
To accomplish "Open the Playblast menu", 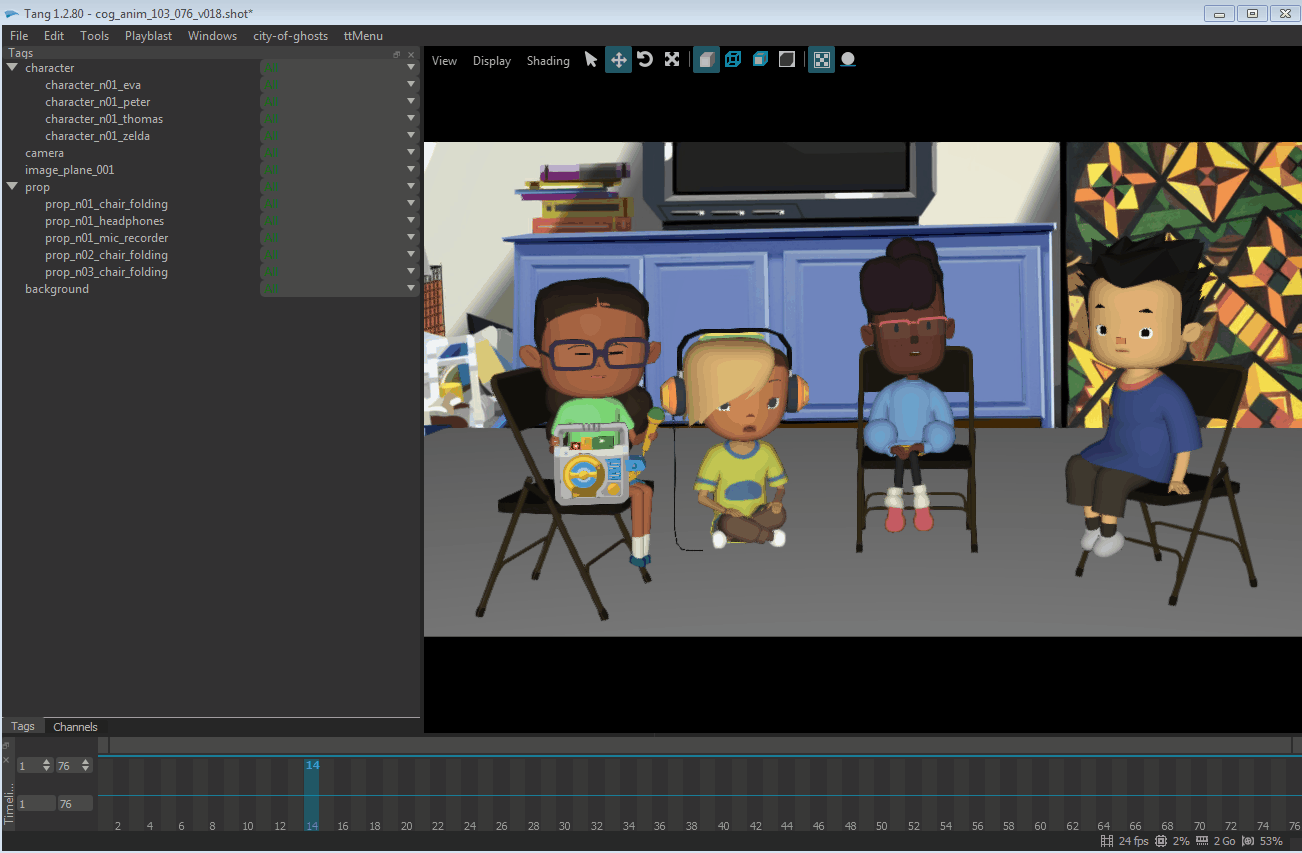I will tap(148, 36).
